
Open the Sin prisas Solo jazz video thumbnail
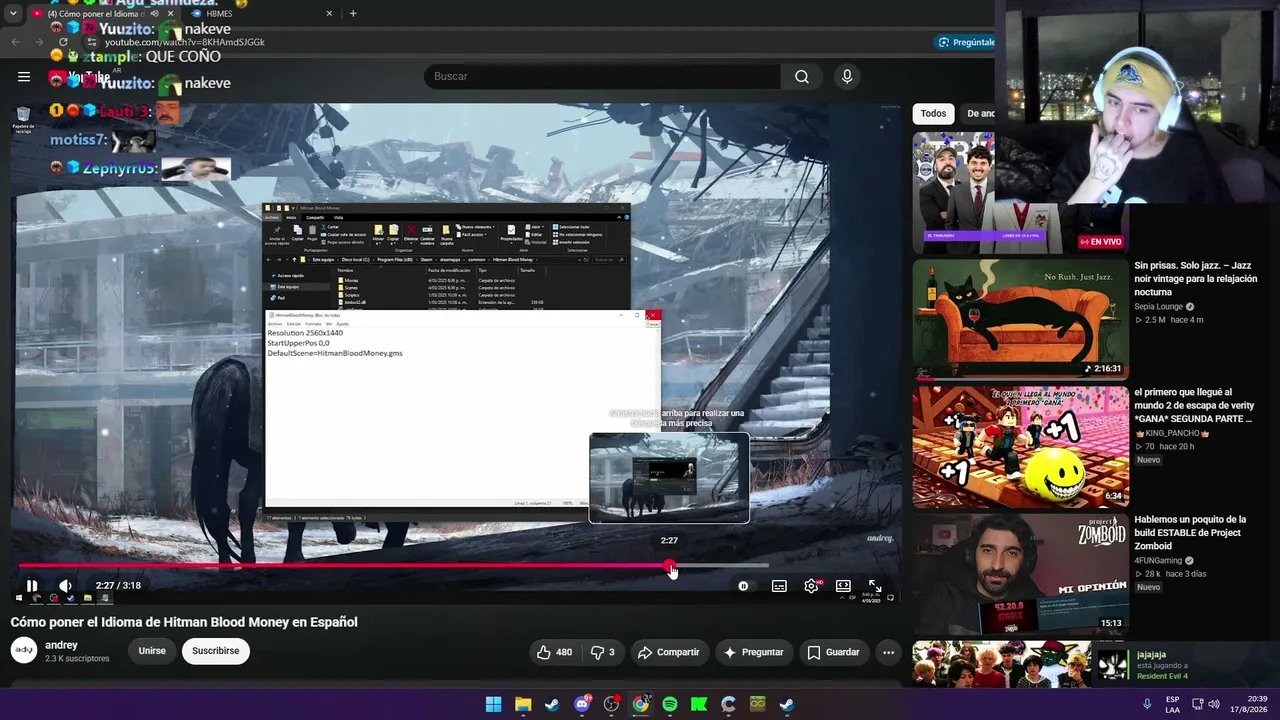[x=1020, y=320]
